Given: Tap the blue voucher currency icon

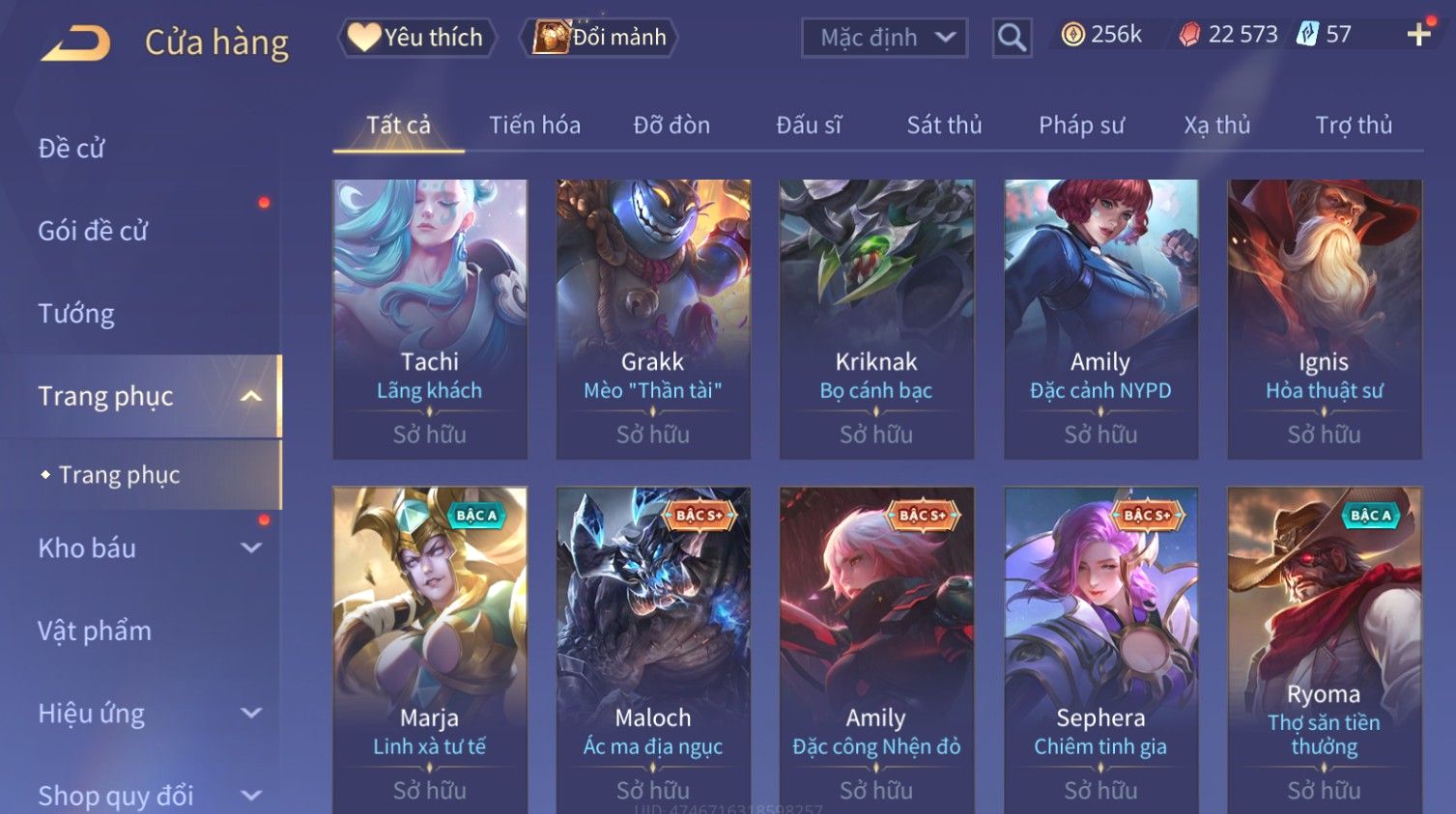Looking at the screenshot, I should (x=1307, y=35).
